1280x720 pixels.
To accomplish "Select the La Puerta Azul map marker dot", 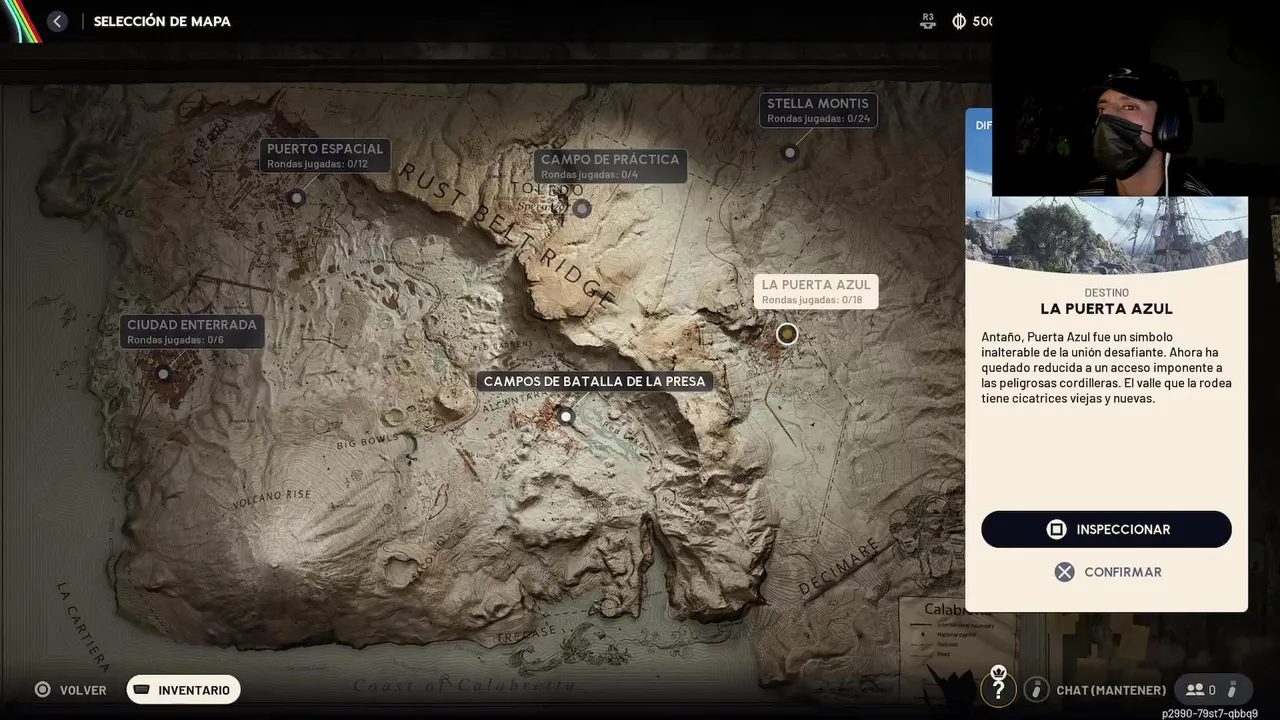I will (787, 334).
